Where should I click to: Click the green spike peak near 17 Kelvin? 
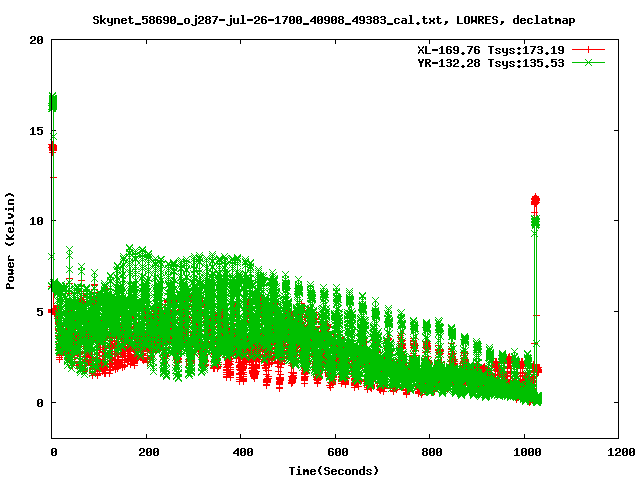53,102
